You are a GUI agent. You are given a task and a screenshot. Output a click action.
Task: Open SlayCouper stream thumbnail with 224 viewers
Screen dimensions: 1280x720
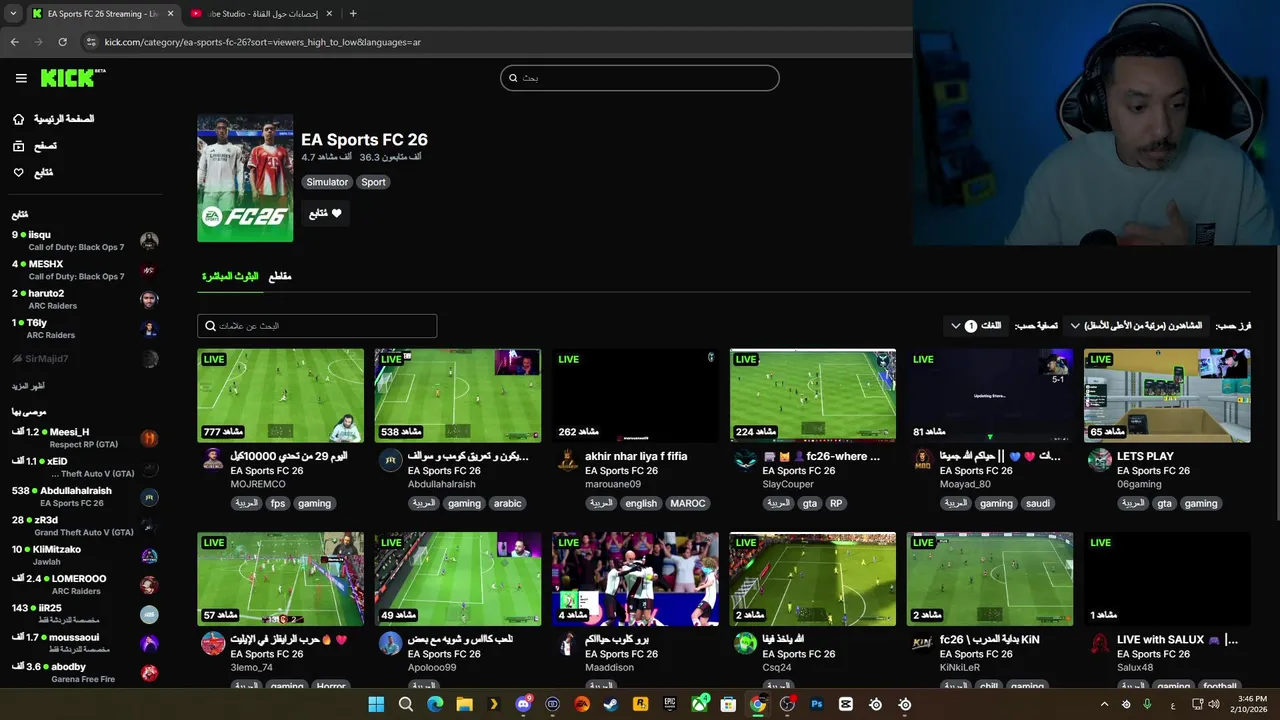click(813, 395)
